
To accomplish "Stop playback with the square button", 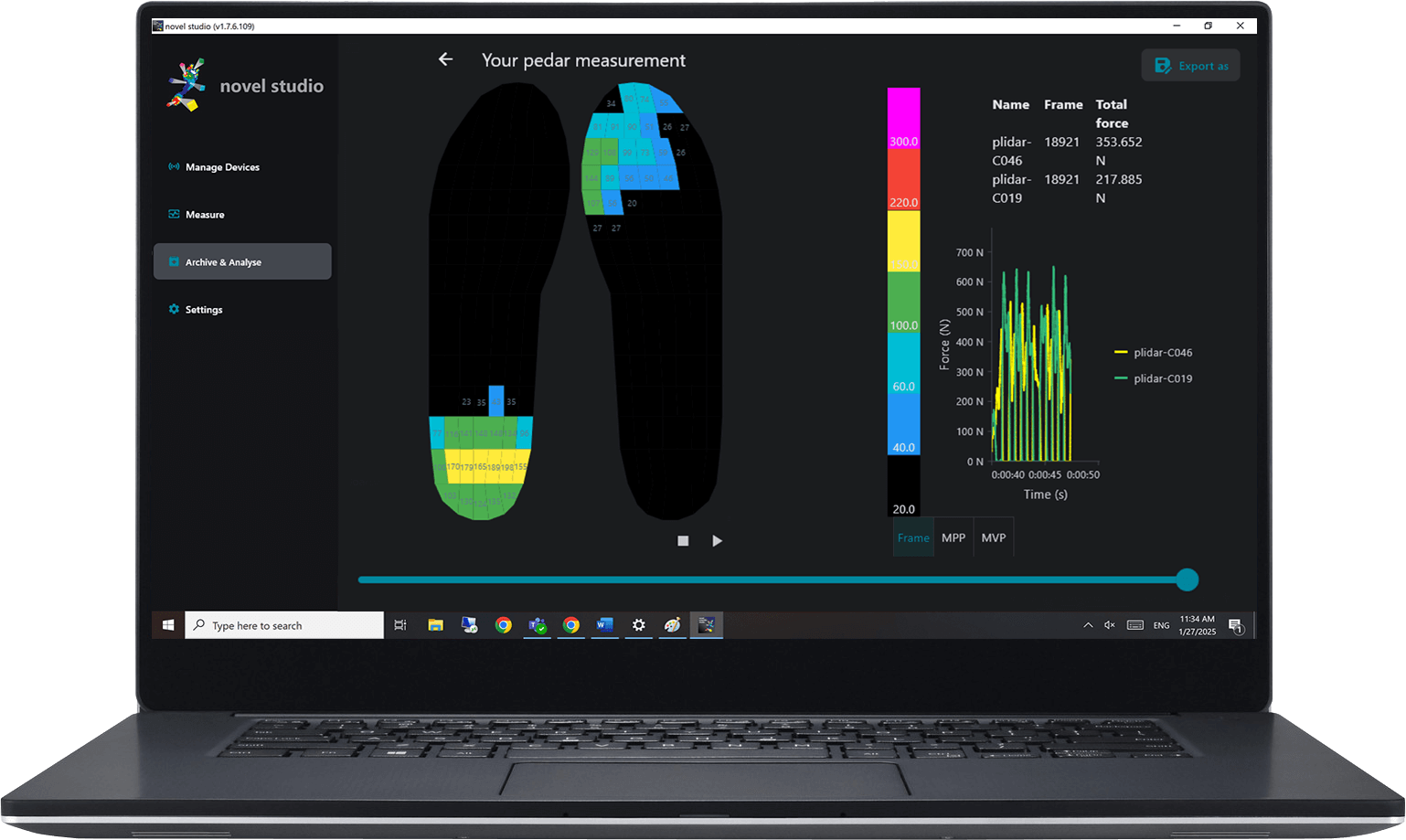I will [683, 541].
